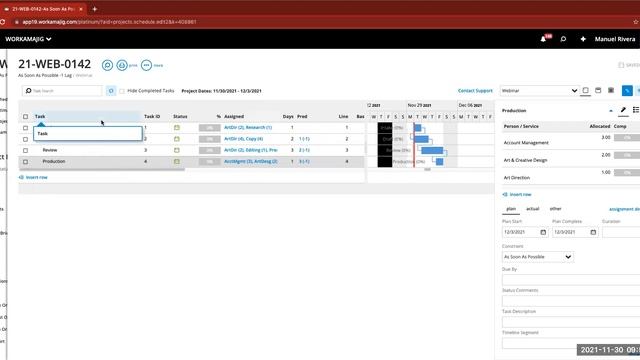Click the Due By input field
640x360 pixels.
point(571,280)
